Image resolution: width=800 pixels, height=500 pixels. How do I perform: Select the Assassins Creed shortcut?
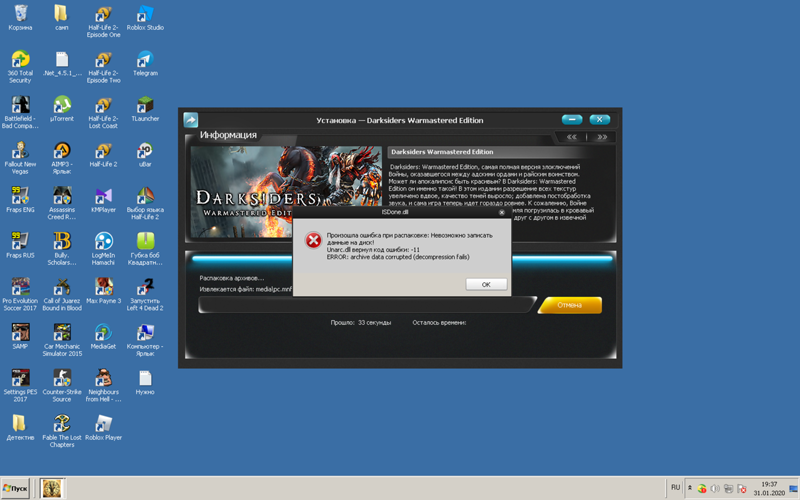tap(62, 203)
